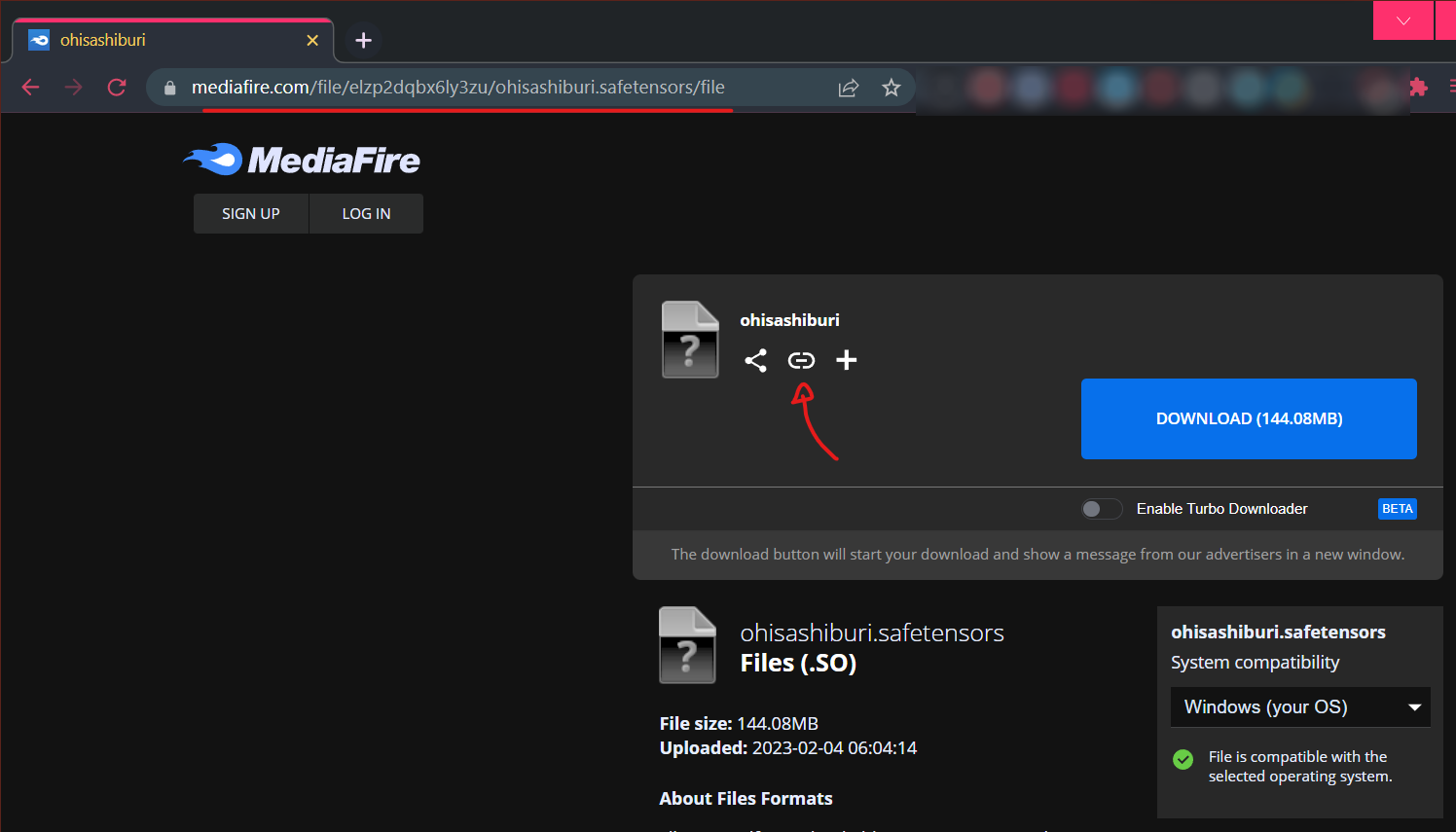Click the padlock site info icon
The width and height of the screenshot is (1456, 832).
(170, 88)
